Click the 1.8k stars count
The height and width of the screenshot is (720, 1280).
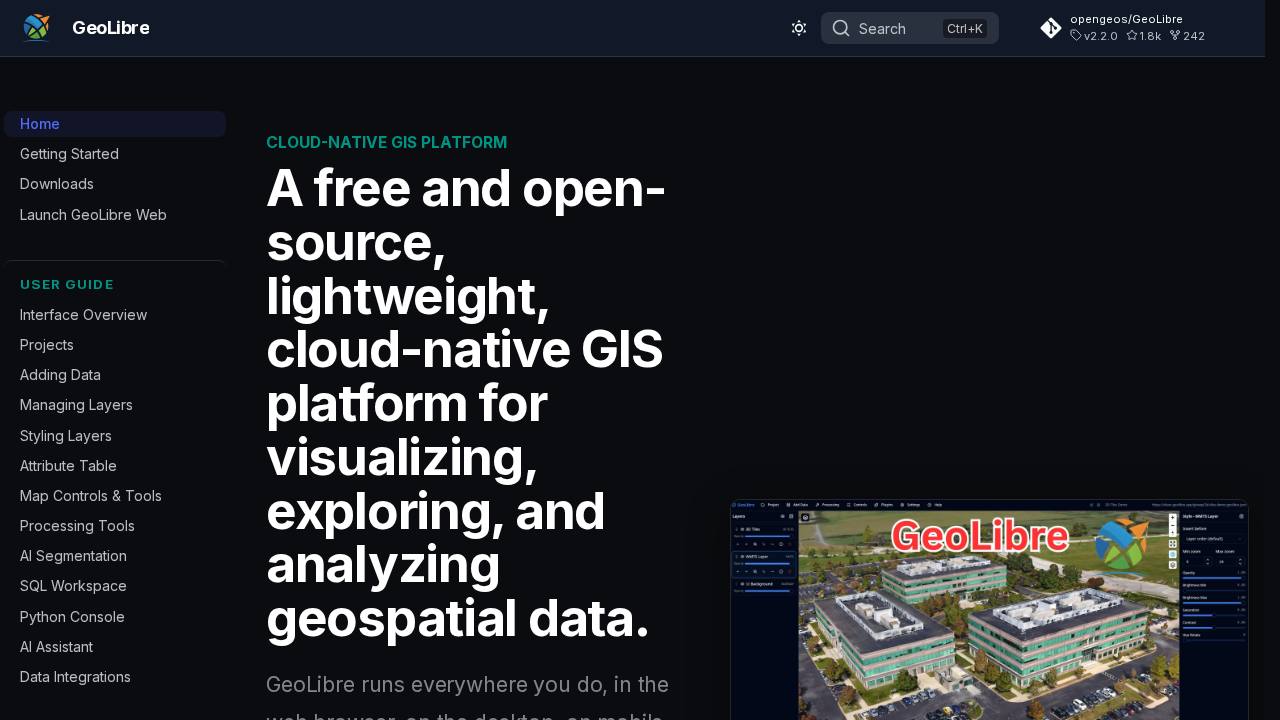click(x=1144, y=36)
